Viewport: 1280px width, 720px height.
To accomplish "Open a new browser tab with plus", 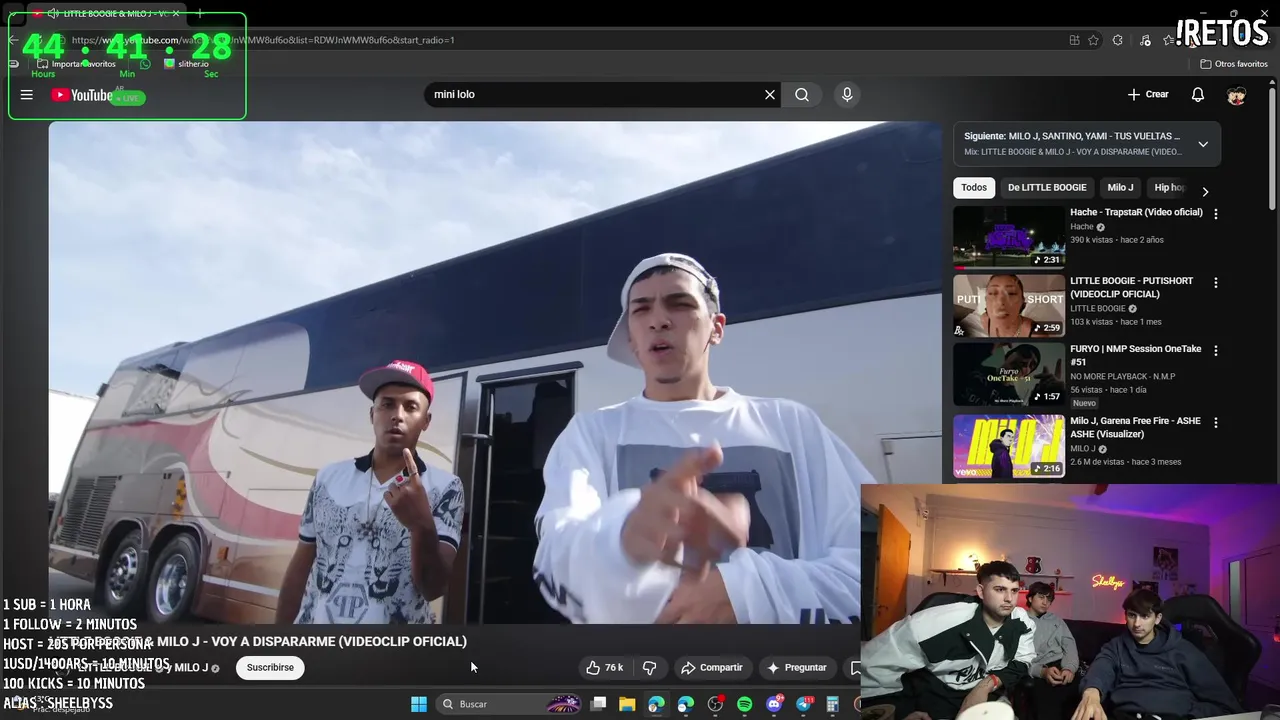I will pos(200,13).
